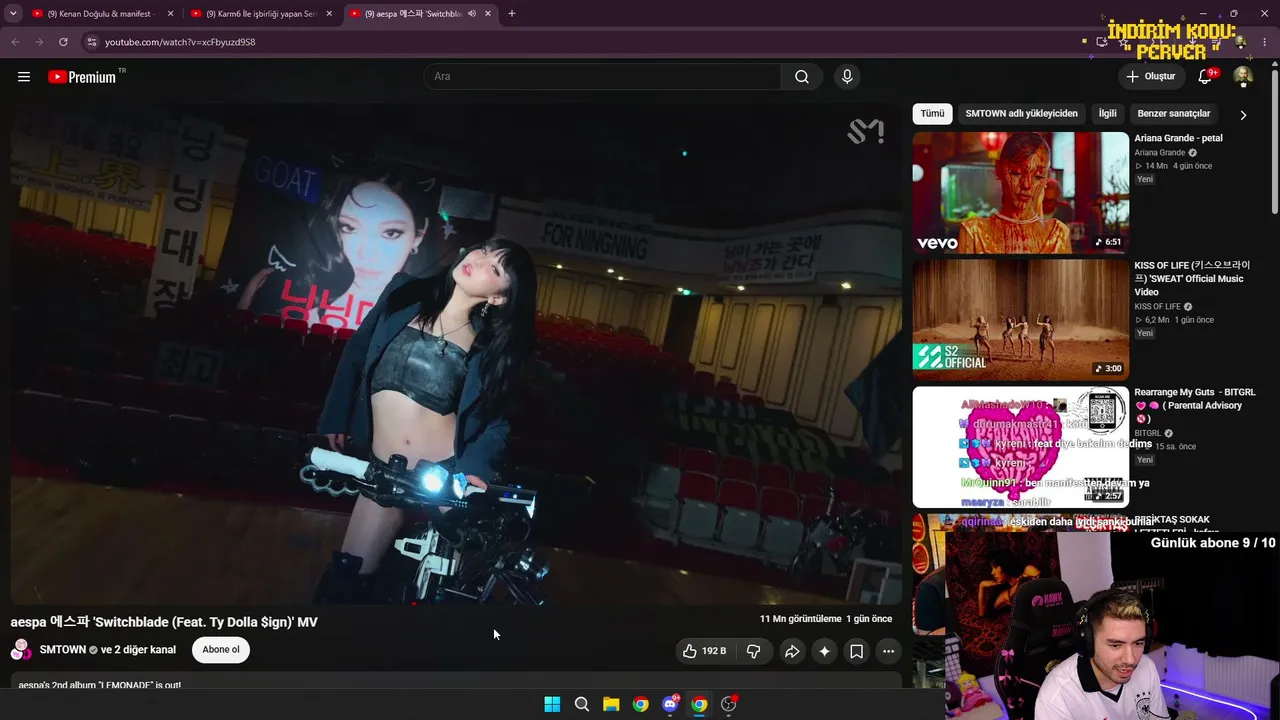
Task: Expand the LEMONADE video description box
Action: point(456,682)
